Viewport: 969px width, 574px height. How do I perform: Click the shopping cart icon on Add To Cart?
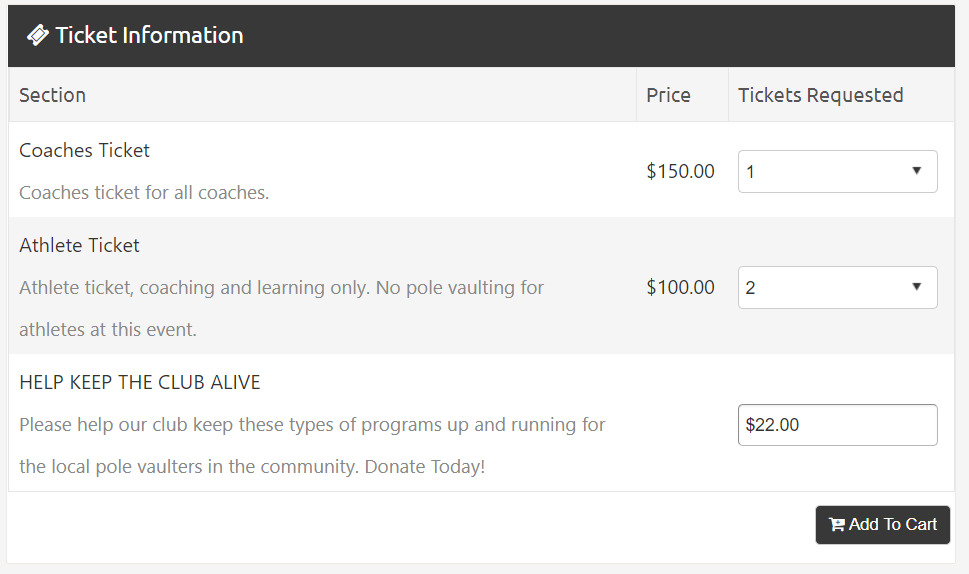click(x=837, y=525)
